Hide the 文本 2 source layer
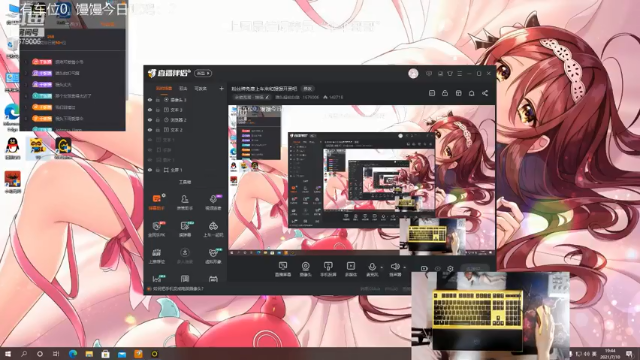The width and height of the screenshot is (640, 360). click(150, 130)
